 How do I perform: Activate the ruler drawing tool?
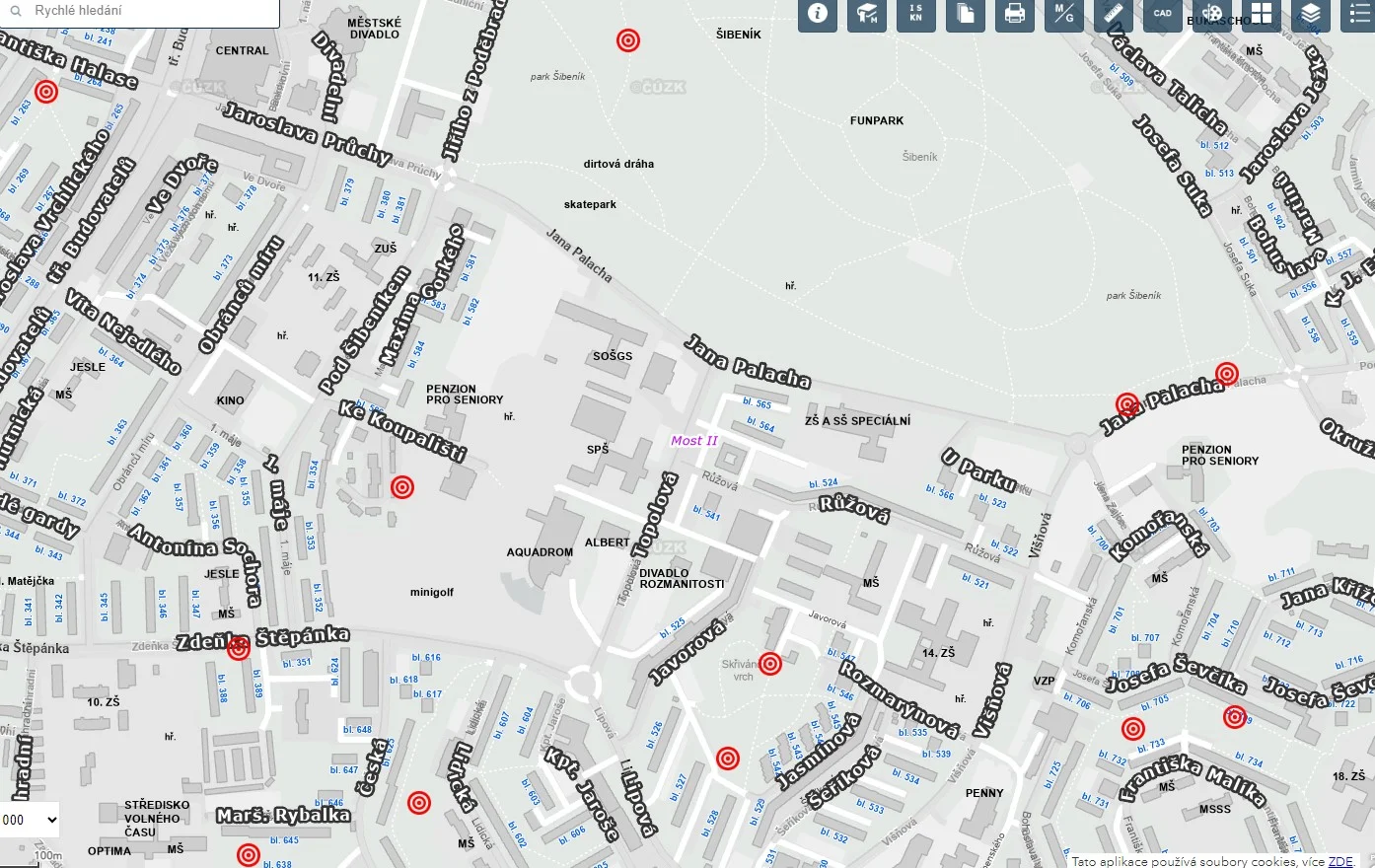coord(1113,15)
